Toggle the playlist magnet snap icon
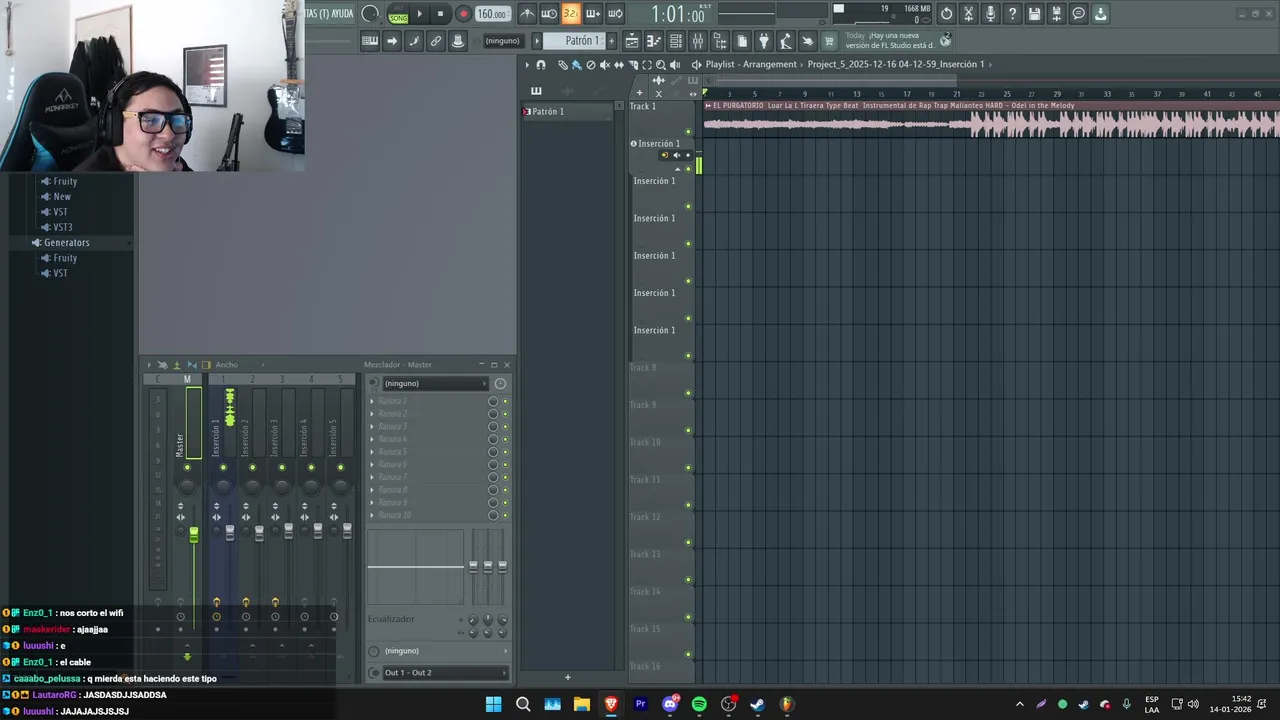 (x=541, y=65)
